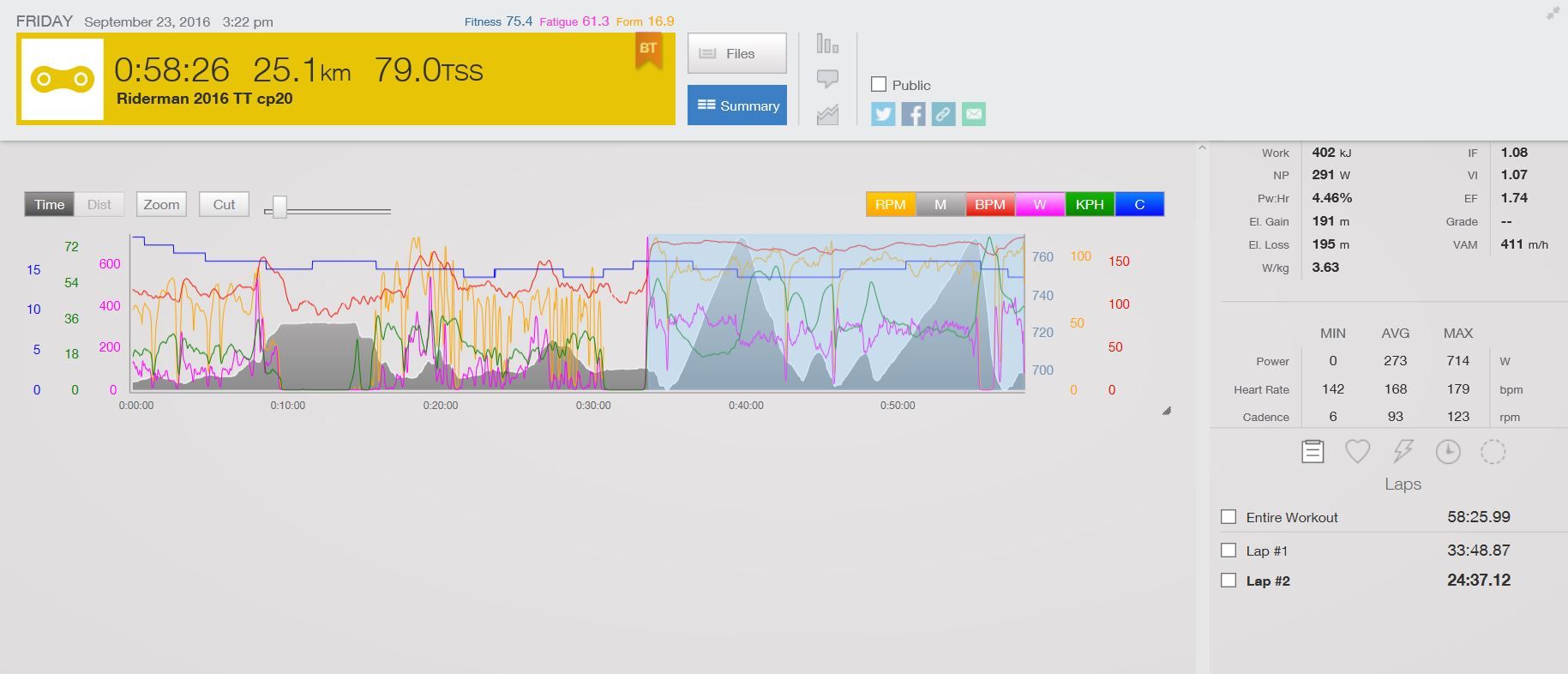The image size is (1568, 674).
Task: Click the smoothing slider track
Action: point(328,210)
